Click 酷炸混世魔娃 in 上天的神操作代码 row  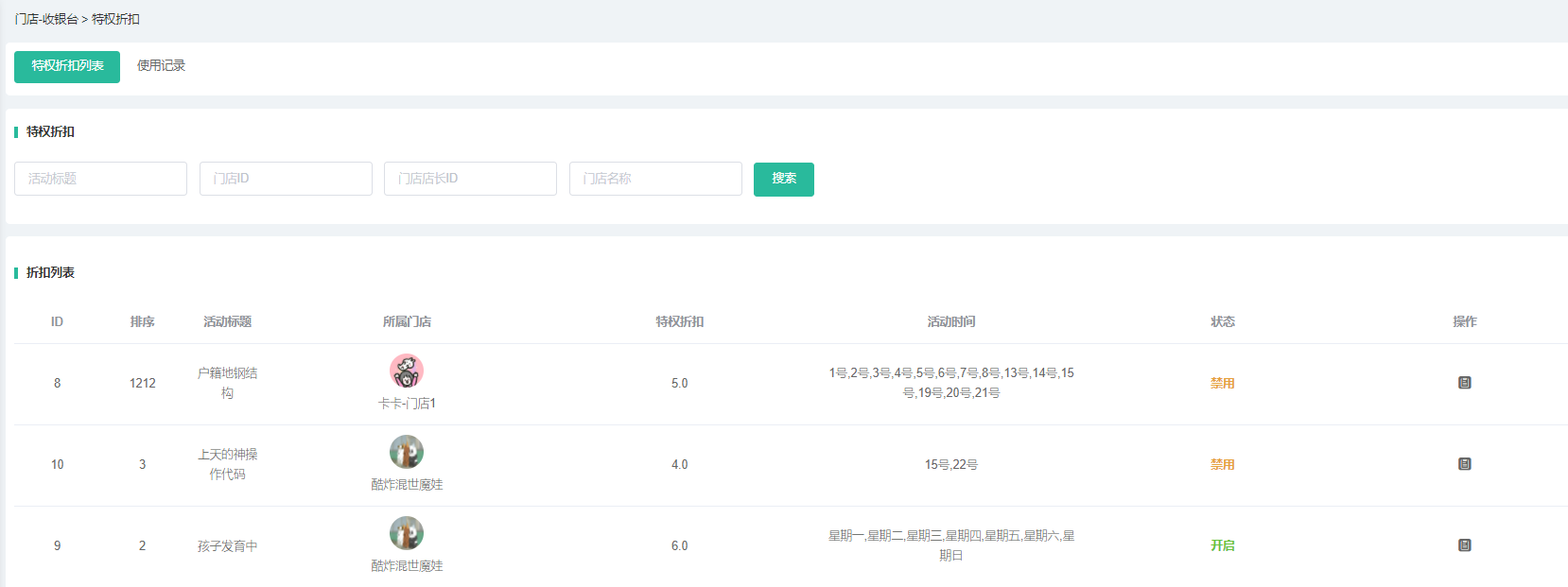(x=407, y=485)
